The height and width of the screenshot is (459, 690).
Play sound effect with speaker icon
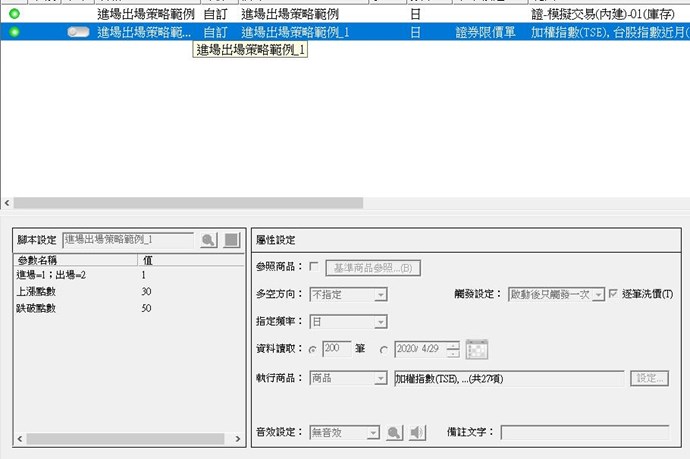(x=418, y=433)
